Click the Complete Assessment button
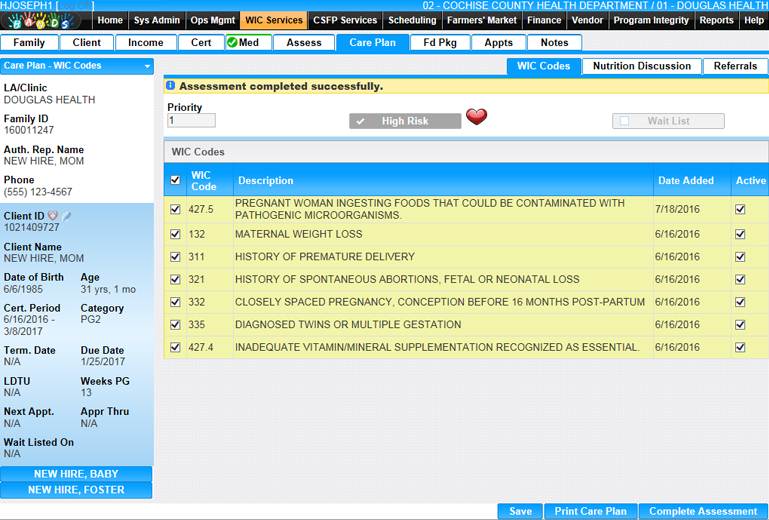This screenshot has height=520, width=769. [703, 511]
